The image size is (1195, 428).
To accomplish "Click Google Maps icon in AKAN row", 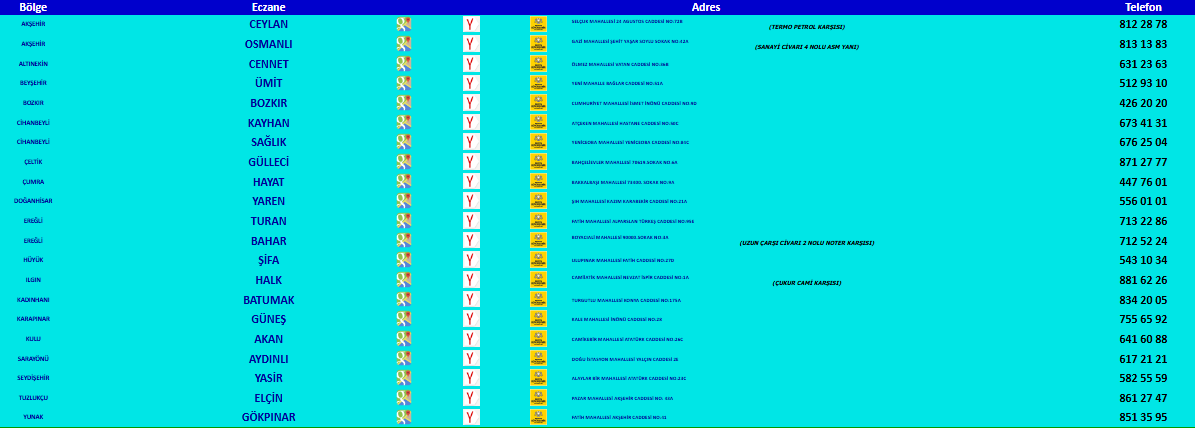I will click(x=404, y=339).
